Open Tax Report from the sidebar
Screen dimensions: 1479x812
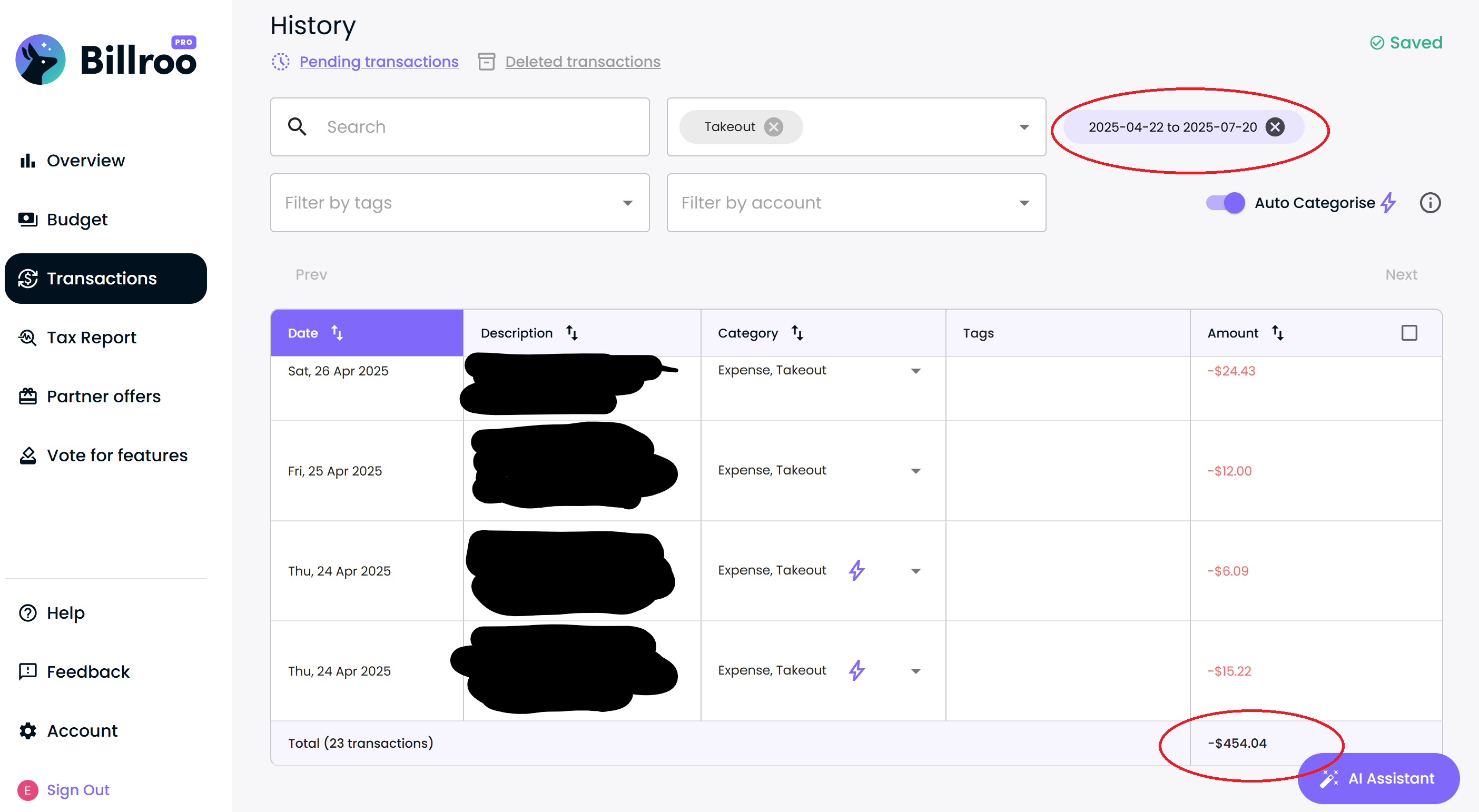106,338
